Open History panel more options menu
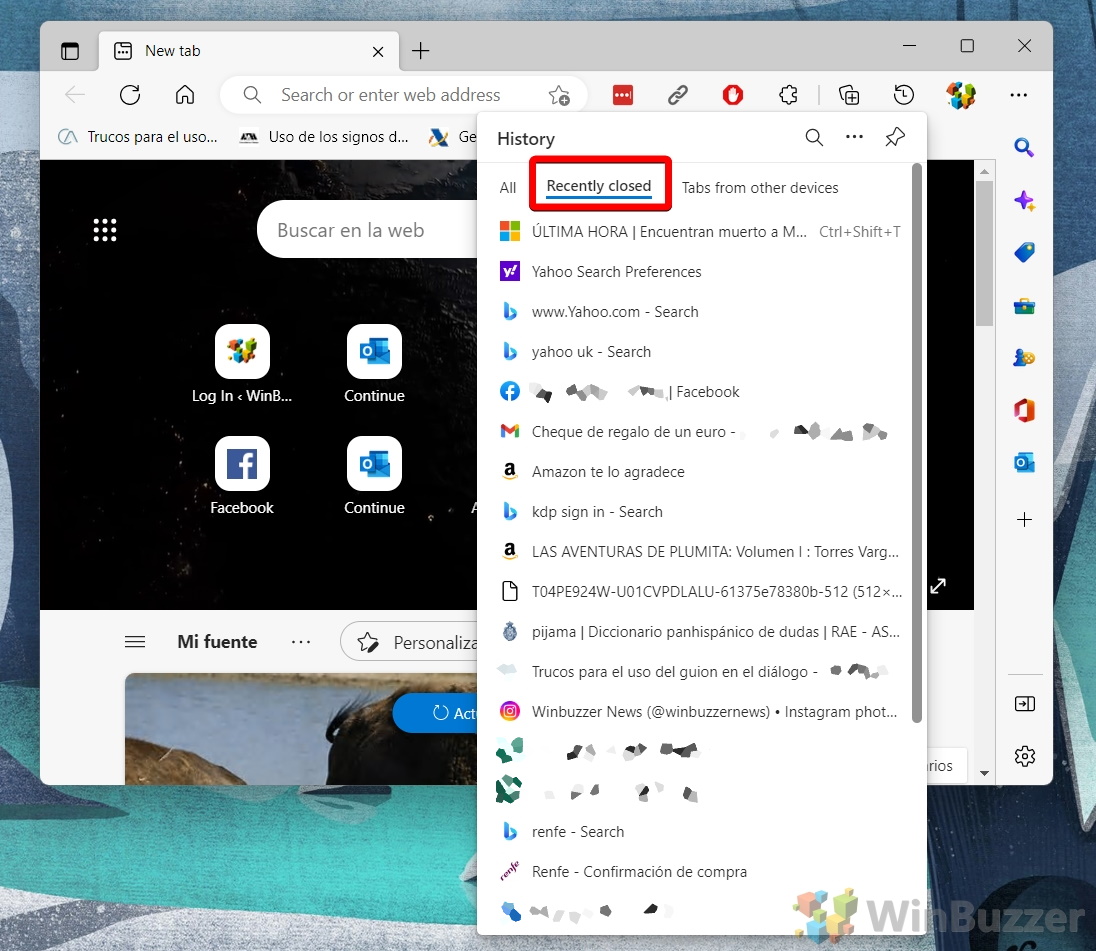 pyautogui.click(x=854, y=137)
